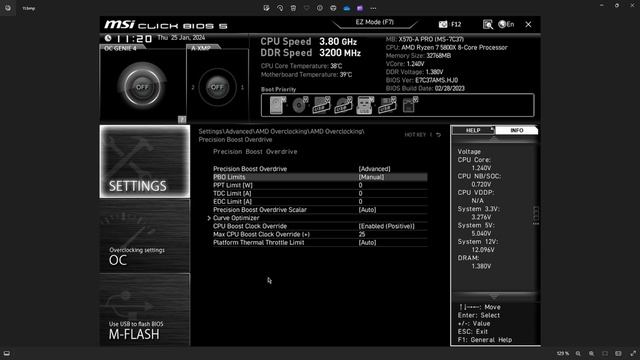Screen dimensions: 640x360
Task: Click the zoom out magnifier in status bar
Action: tap(578, 353)
